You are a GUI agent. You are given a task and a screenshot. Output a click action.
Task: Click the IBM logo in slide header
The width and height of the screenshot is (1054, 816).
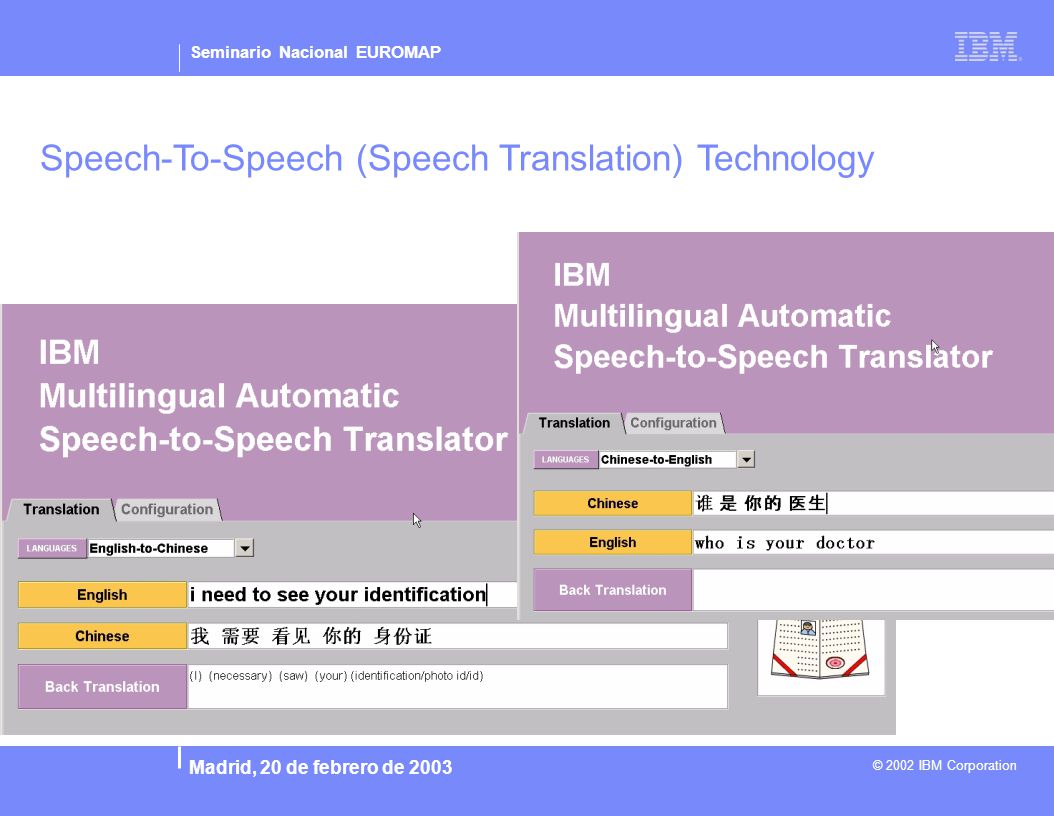click(x=987, y=47)
